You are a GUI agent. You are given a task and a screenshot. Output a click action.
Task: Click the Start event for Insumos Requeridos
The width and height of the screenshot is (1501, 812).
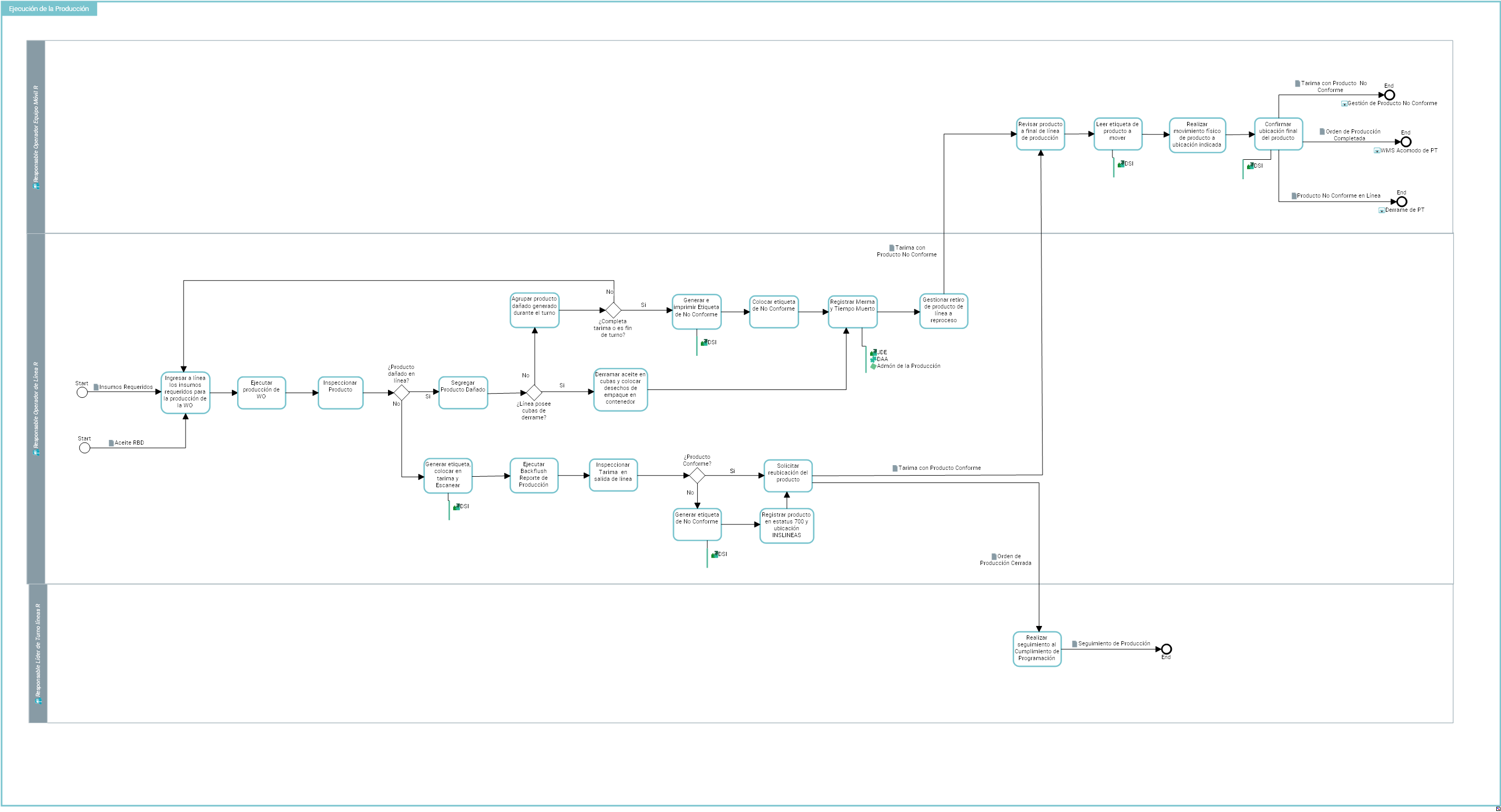[82, 393]
